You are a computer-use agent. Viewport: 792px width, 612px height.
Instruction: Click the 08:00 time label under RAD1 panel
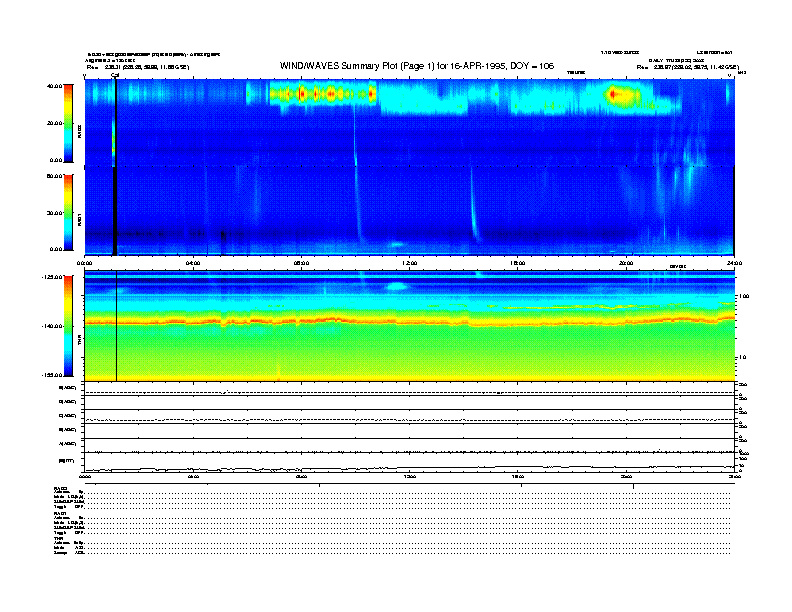tap(301, 263)
